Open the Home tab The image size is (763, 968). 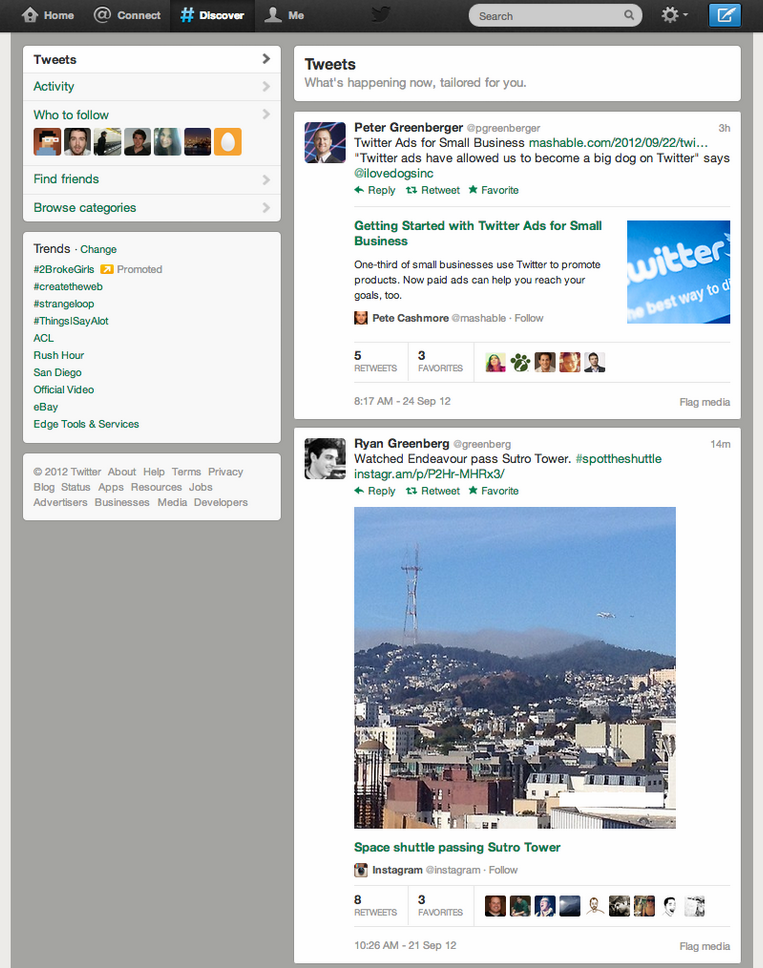[48, 15]
